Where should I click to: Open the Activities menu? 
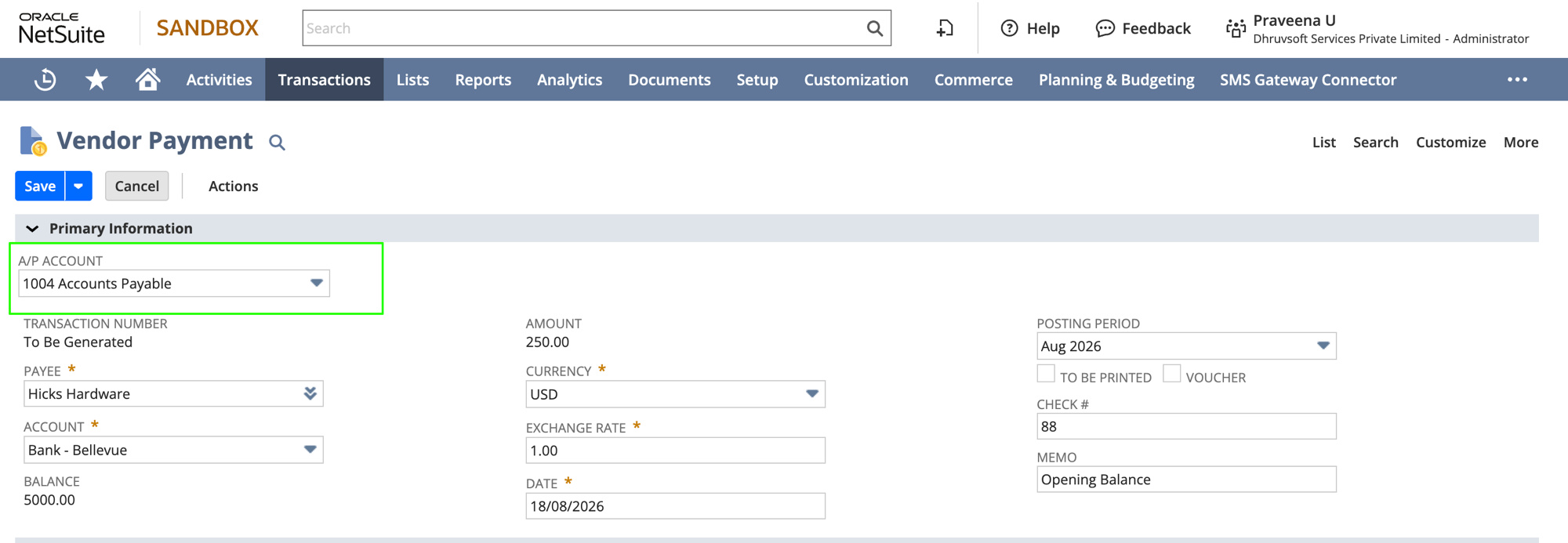pyautogui.click(x=219, y=79)
